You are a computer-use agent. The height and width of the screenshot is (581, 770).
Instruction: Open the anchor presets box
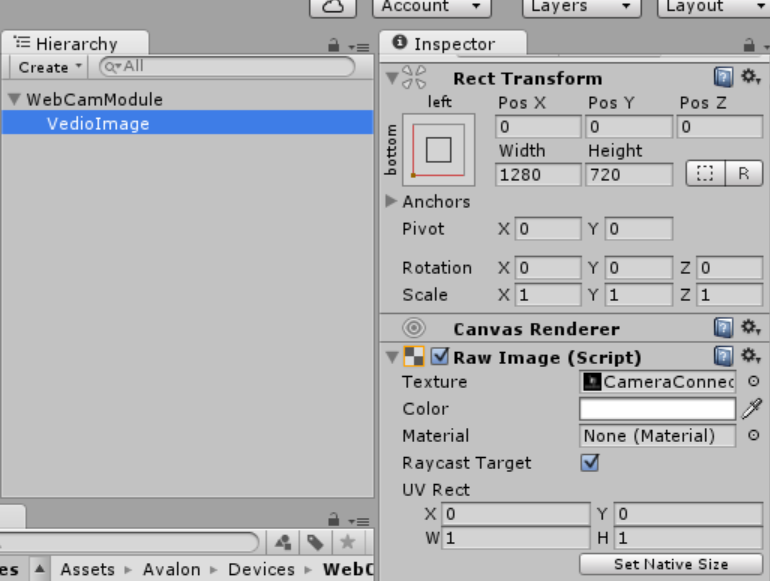coord(439,150)
